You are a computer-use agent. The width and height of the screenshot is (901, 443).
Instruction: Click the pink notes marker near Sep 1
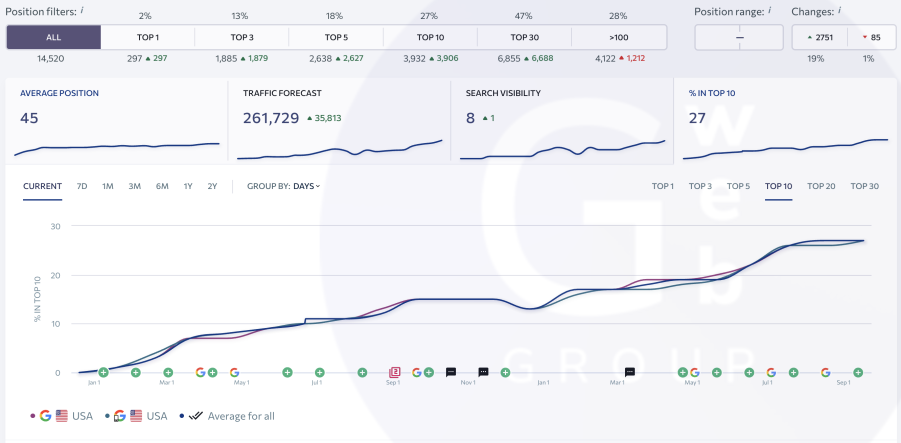tap(394, 372)
